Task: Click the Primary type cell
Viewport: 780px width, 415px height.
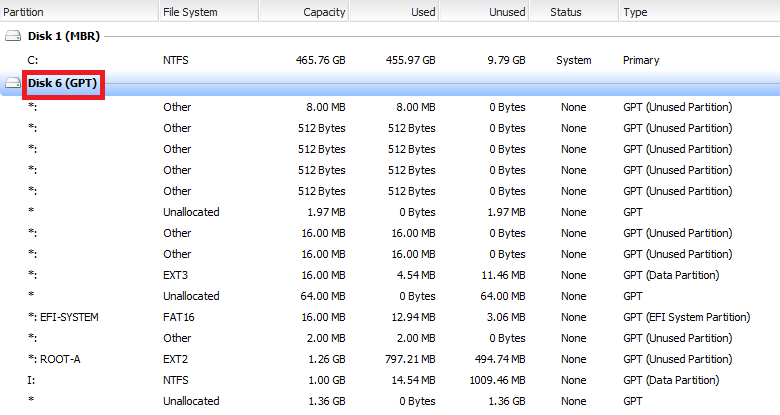Action: click(641, 60)
